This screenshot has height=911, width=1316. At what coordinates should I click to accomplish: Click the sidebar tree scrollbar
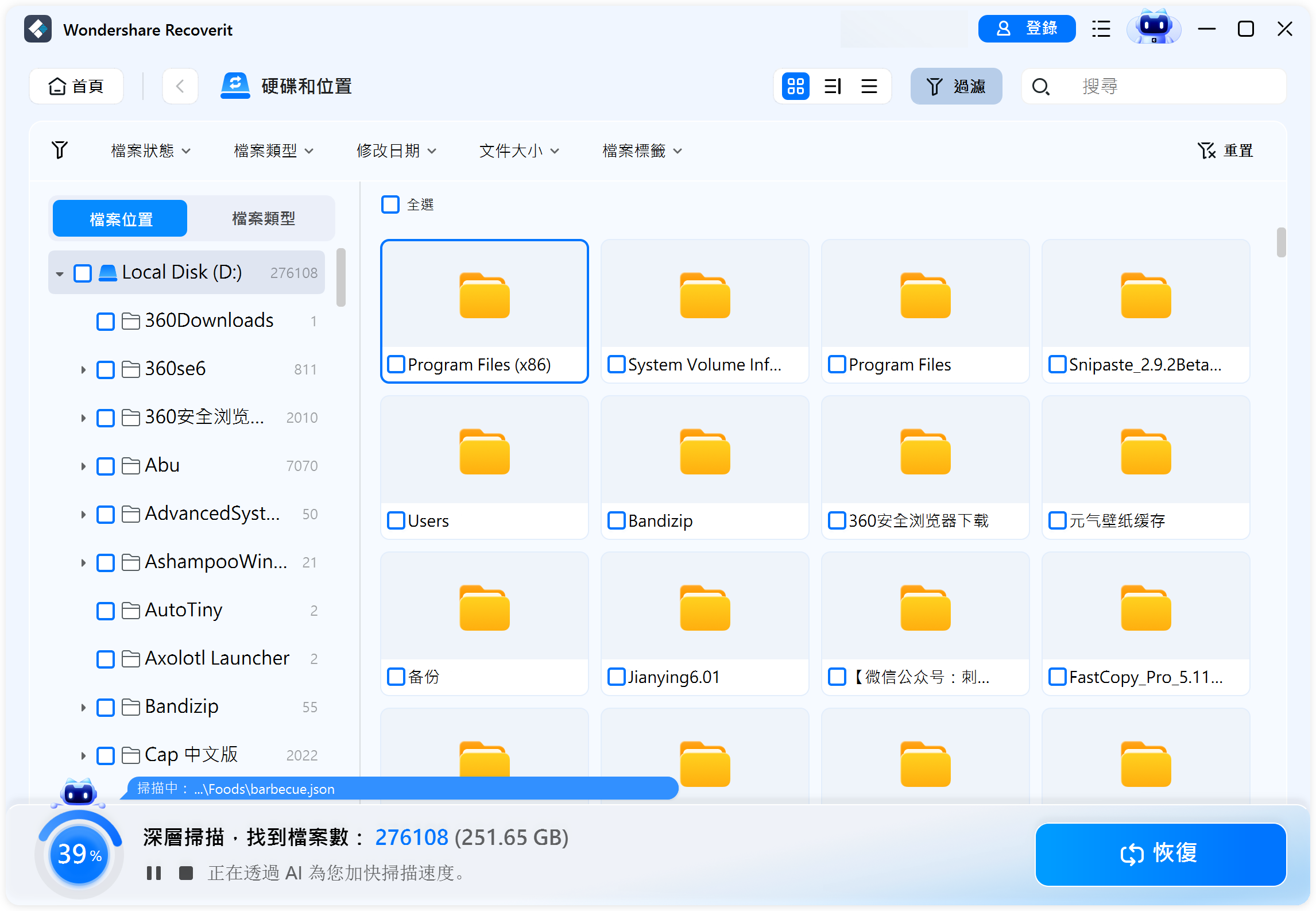point(341,277)
